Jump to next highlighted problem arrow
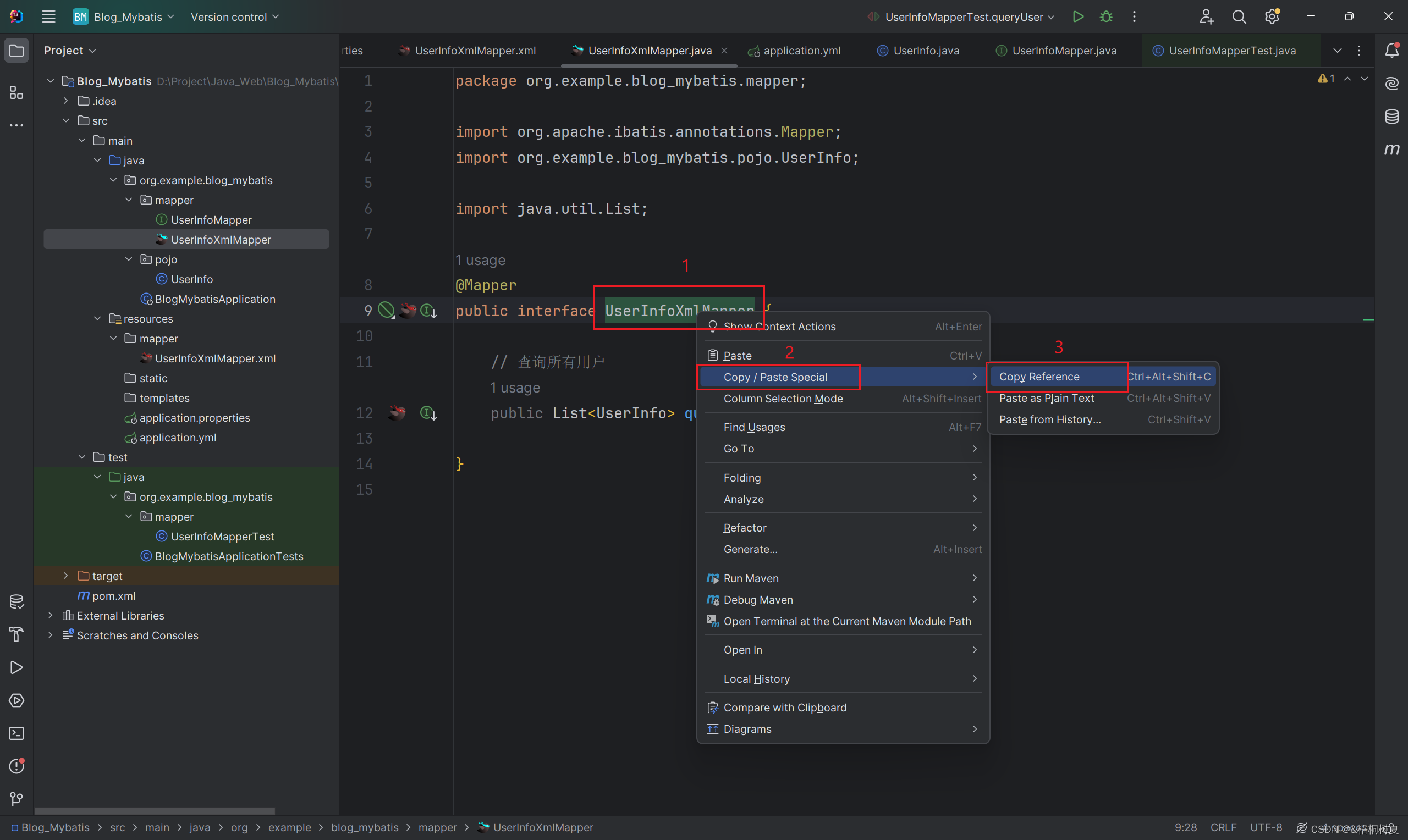 point(1365,79)
